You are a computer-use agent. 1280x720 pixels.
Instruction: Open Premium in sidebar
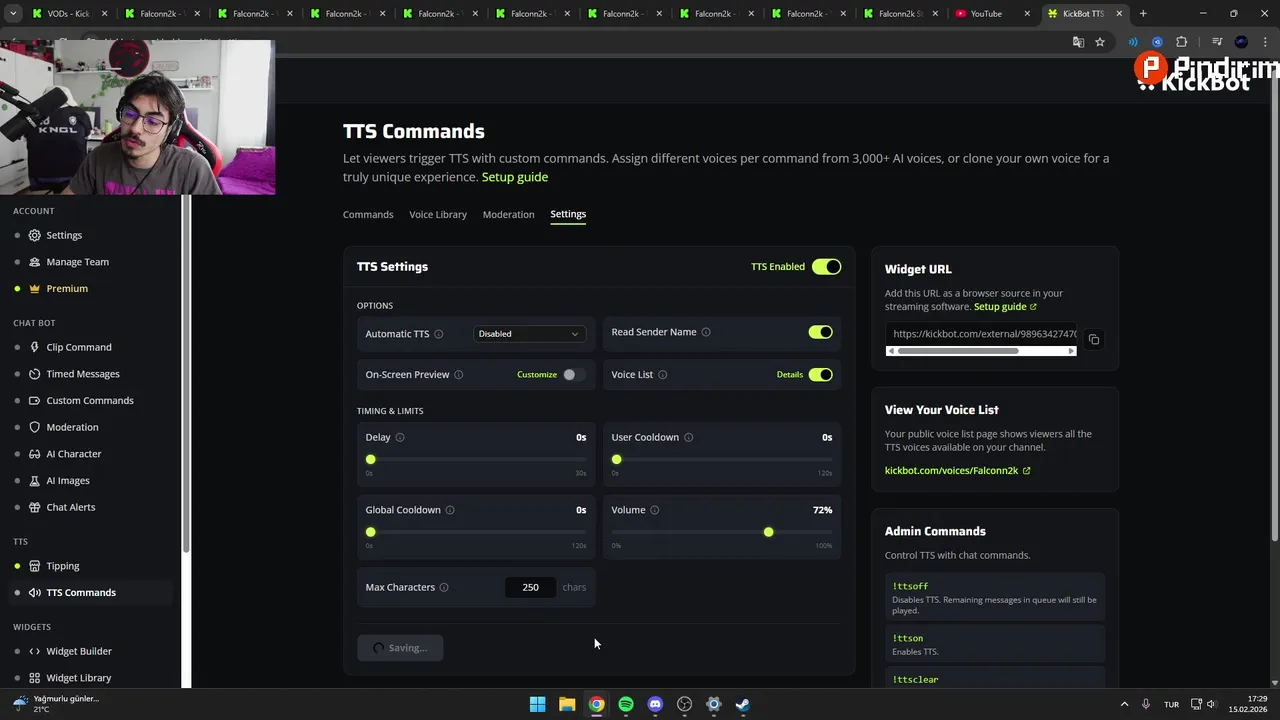click(x=67, y=288)
